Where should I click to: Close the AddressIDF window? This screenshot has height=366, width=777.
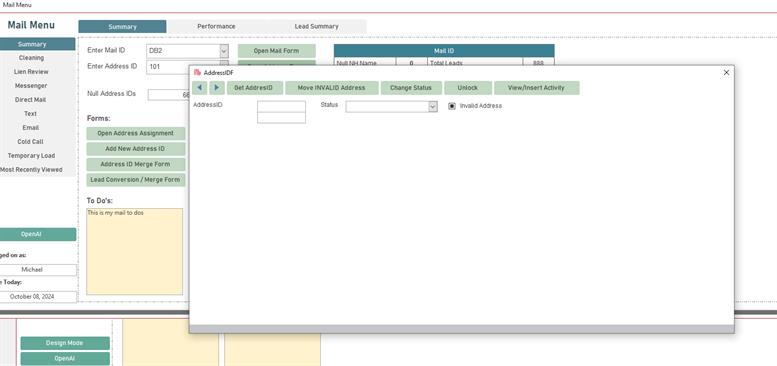pos(726,72)
